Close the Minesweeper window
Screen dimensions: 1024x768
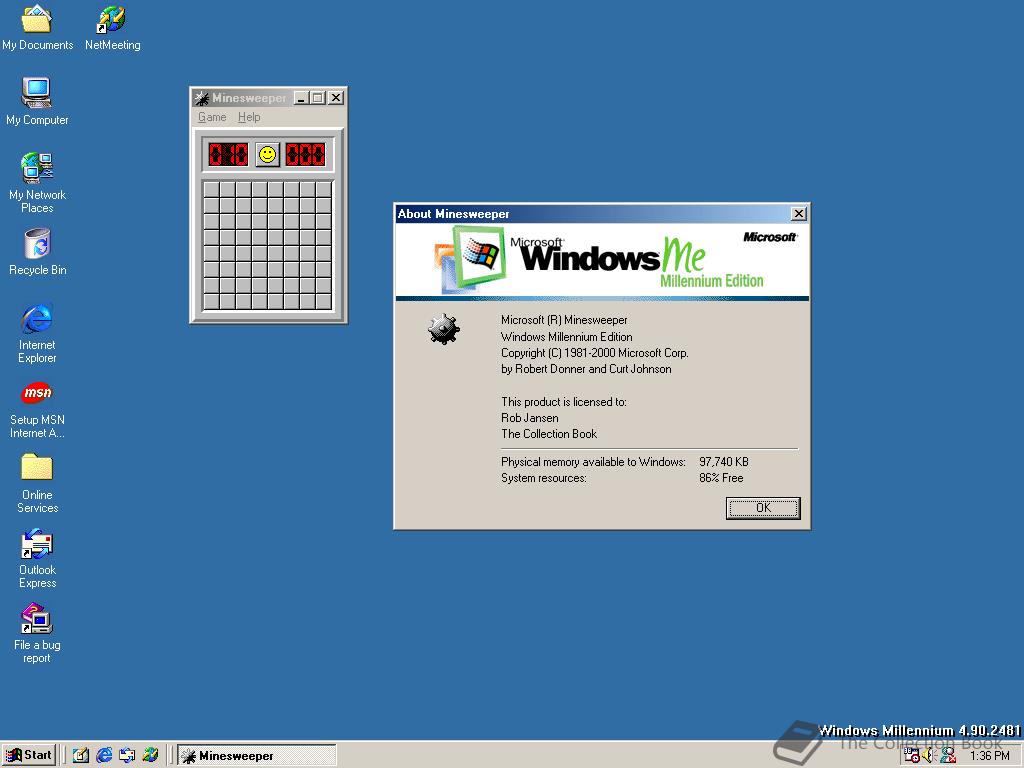pos(336,98)
